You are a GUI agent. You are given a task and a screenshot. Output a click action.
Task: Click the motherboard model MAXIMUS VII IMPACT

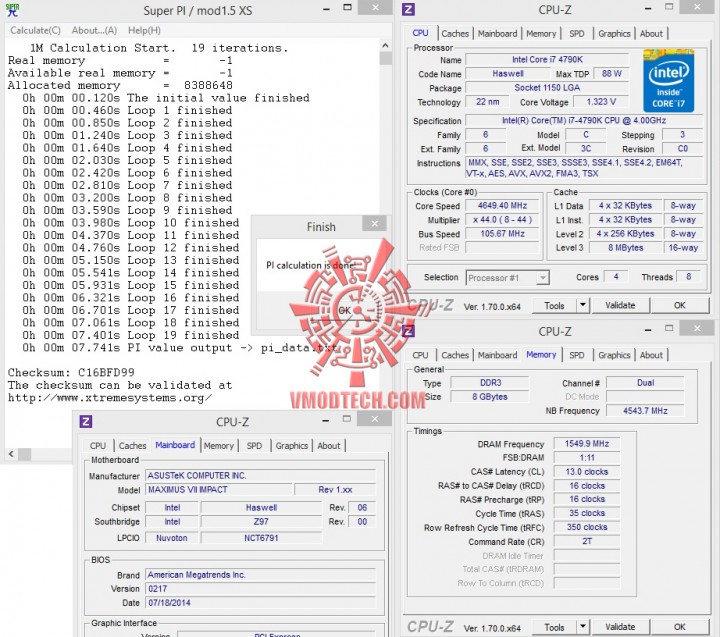[219, 490]
